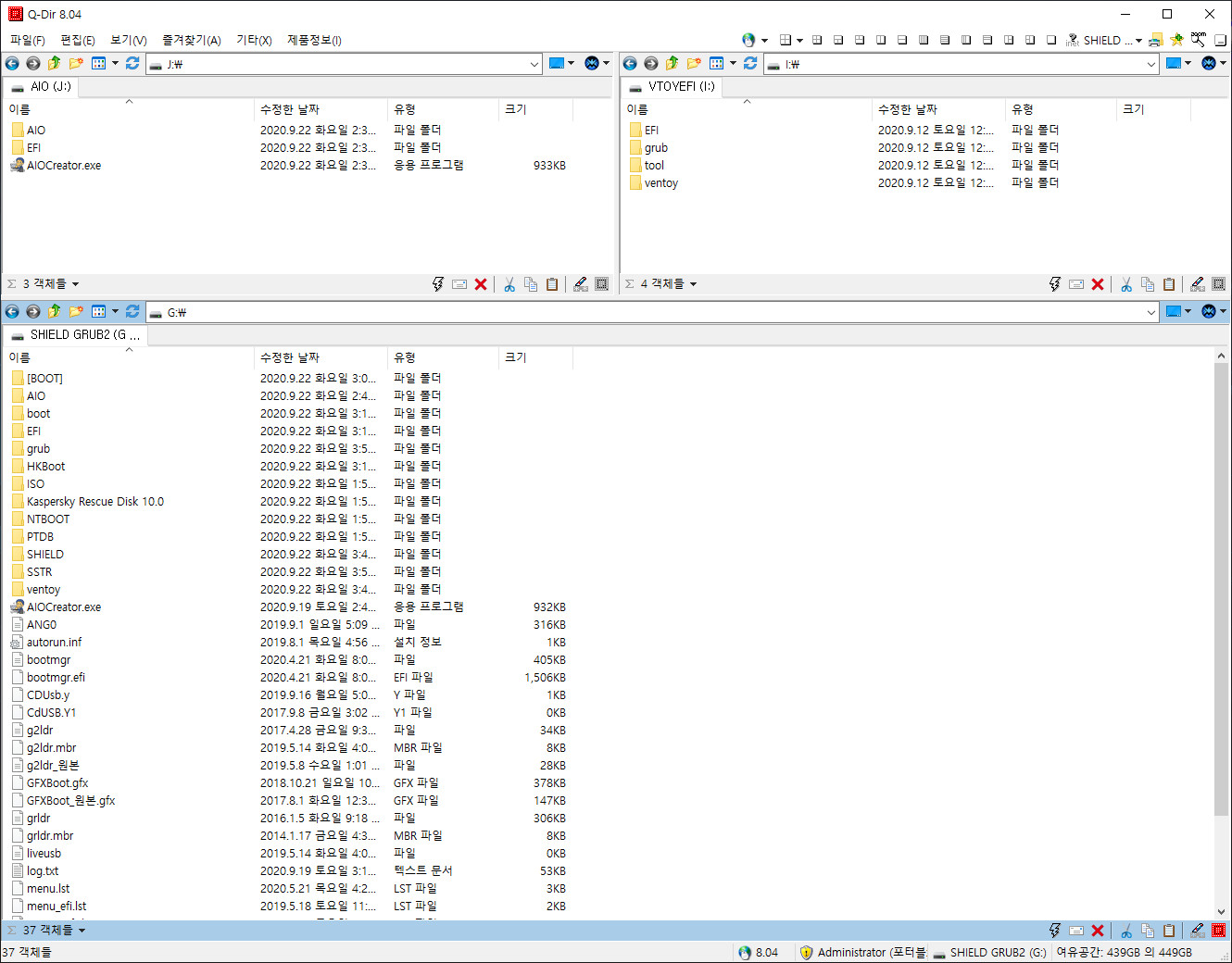Refresh the J: pane view
The width and height of the screenshot is (1232, 963).
pyautogui.click(x=132, y=64)
